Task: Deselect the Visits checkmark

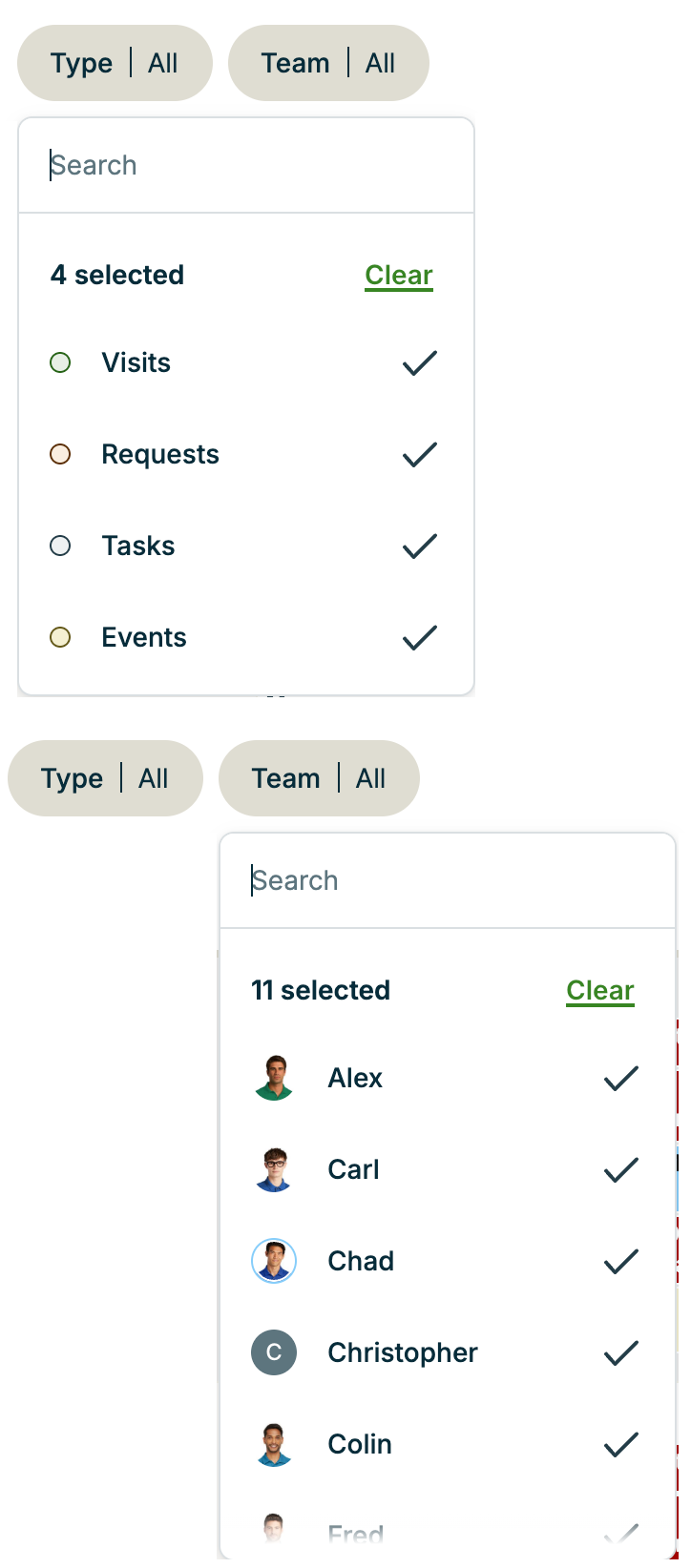Action: click(x=419, y=362)
